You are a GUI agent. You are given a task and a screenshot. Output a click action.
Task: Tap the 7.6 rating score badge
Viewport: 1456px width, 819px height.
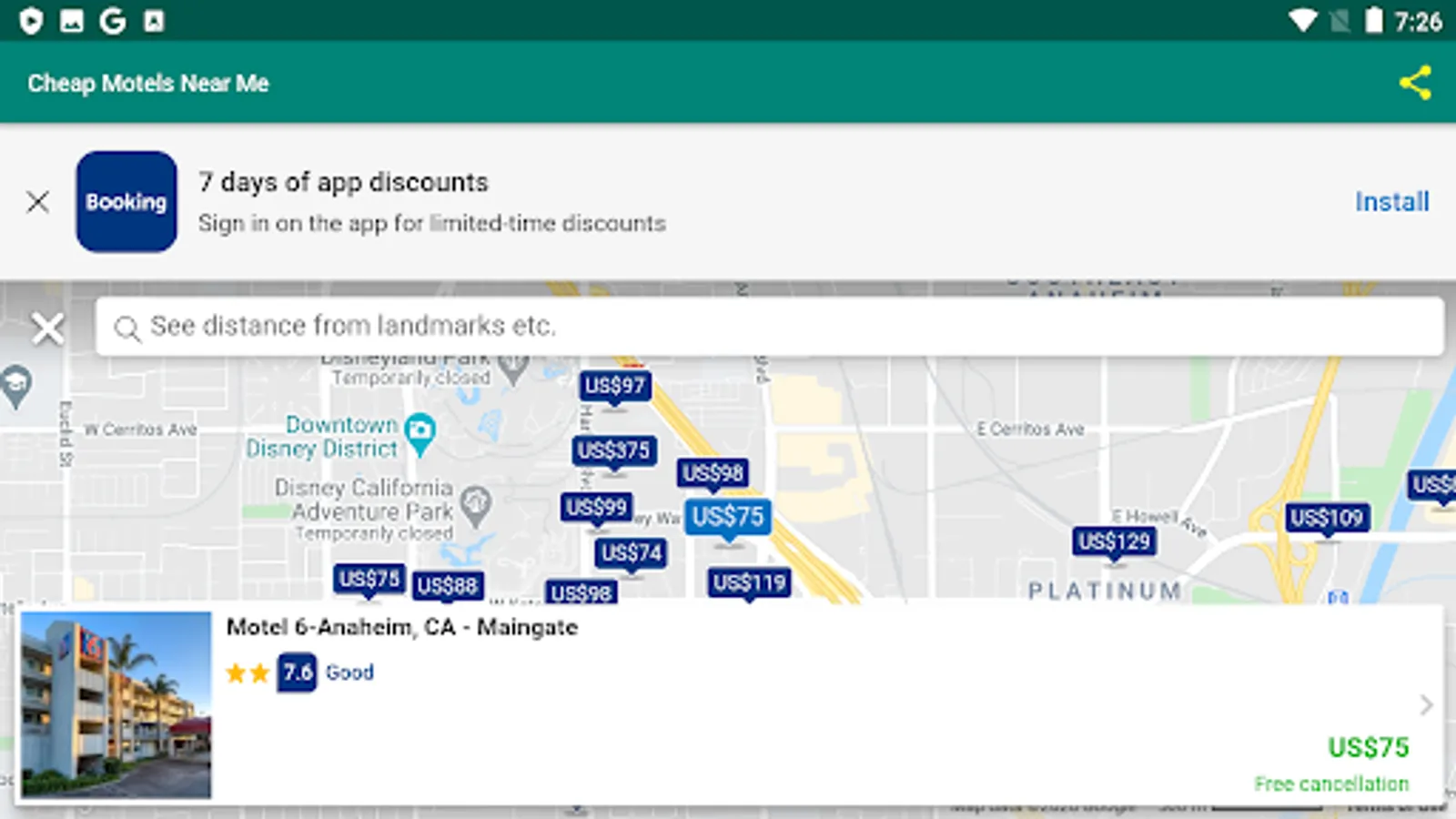pos(297,672)
